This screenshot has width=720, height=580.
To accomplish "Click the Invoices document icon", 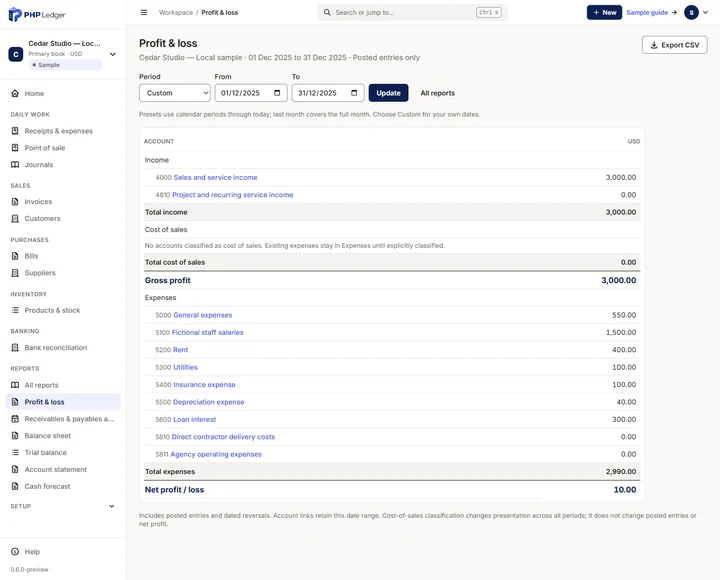I will (x=15, y=202).
